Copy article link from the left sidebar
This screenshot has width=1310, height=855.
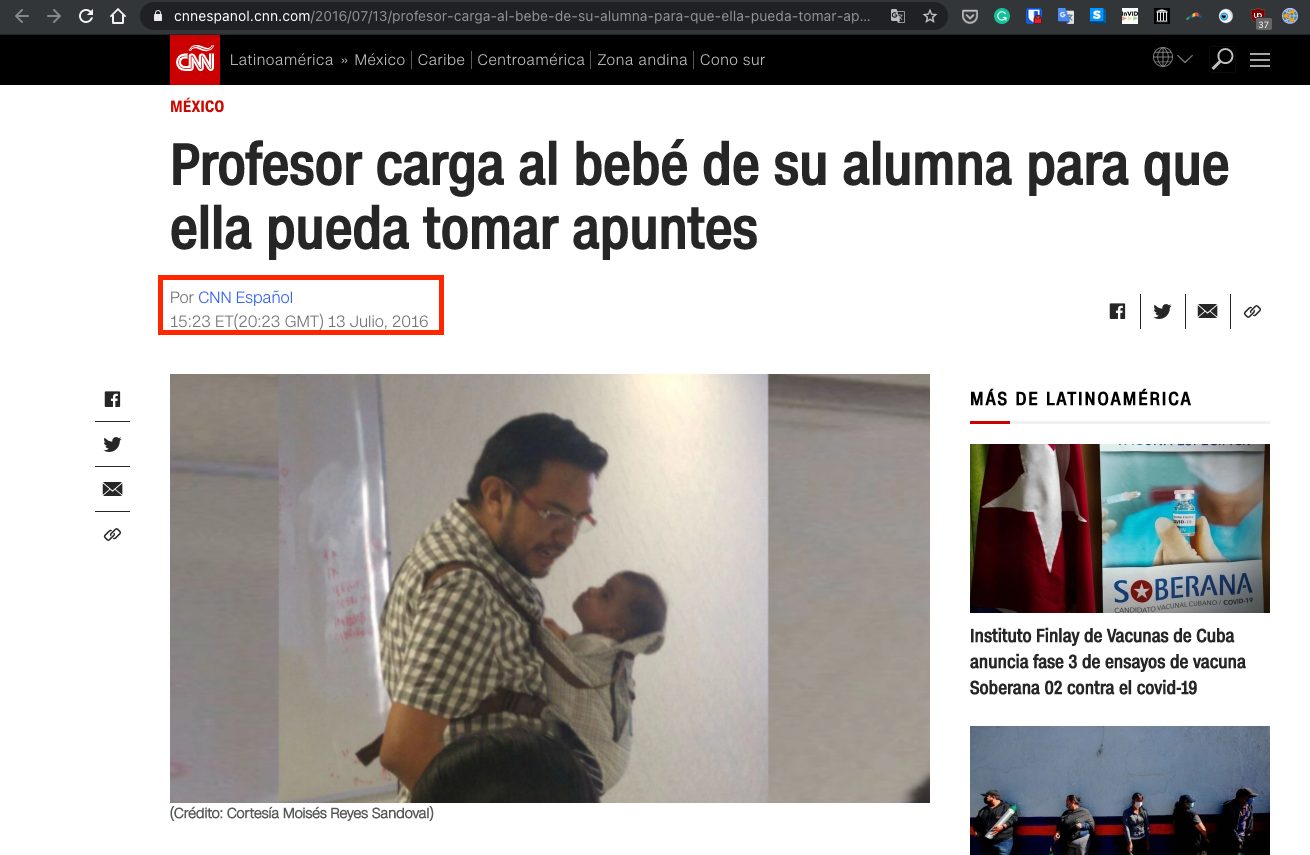coord(112,535)
